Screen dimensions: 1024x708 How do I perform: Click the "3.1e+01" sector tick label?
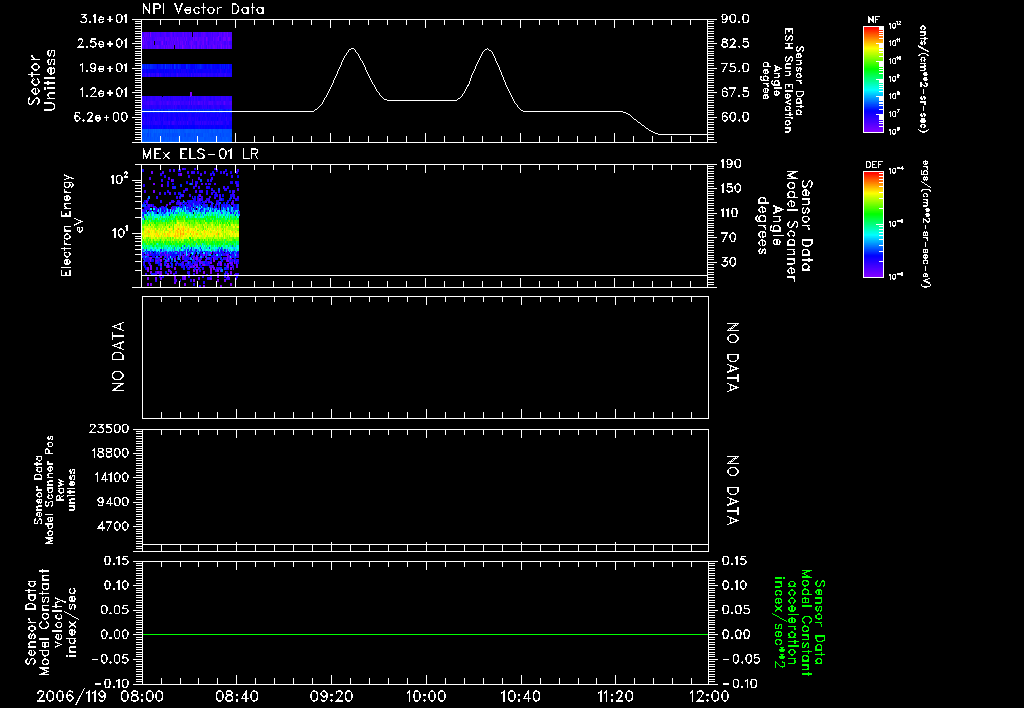[103, 19]
